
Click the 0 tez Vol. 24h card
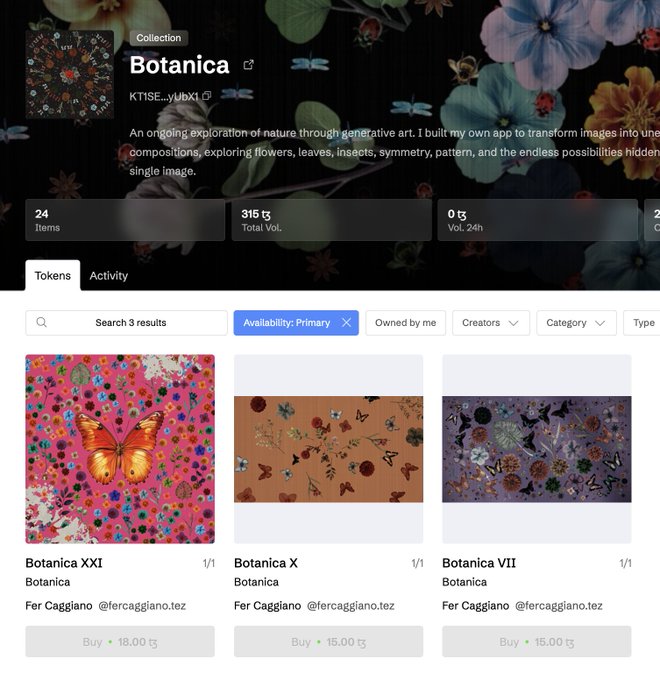click(x=538, y=220)
